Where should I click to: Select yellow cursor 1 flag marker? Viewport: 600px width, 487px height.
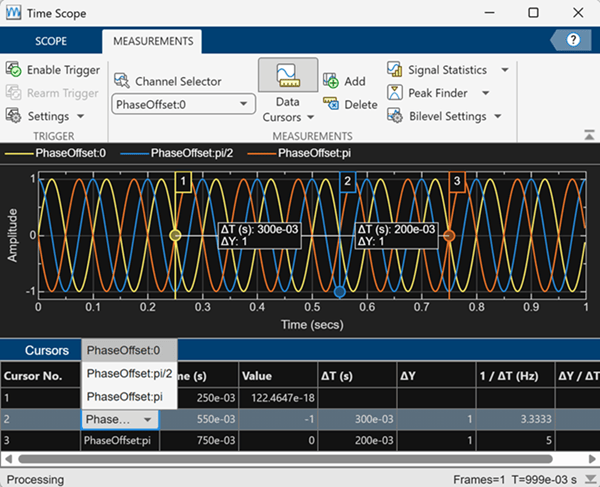[x=183, y=181]
